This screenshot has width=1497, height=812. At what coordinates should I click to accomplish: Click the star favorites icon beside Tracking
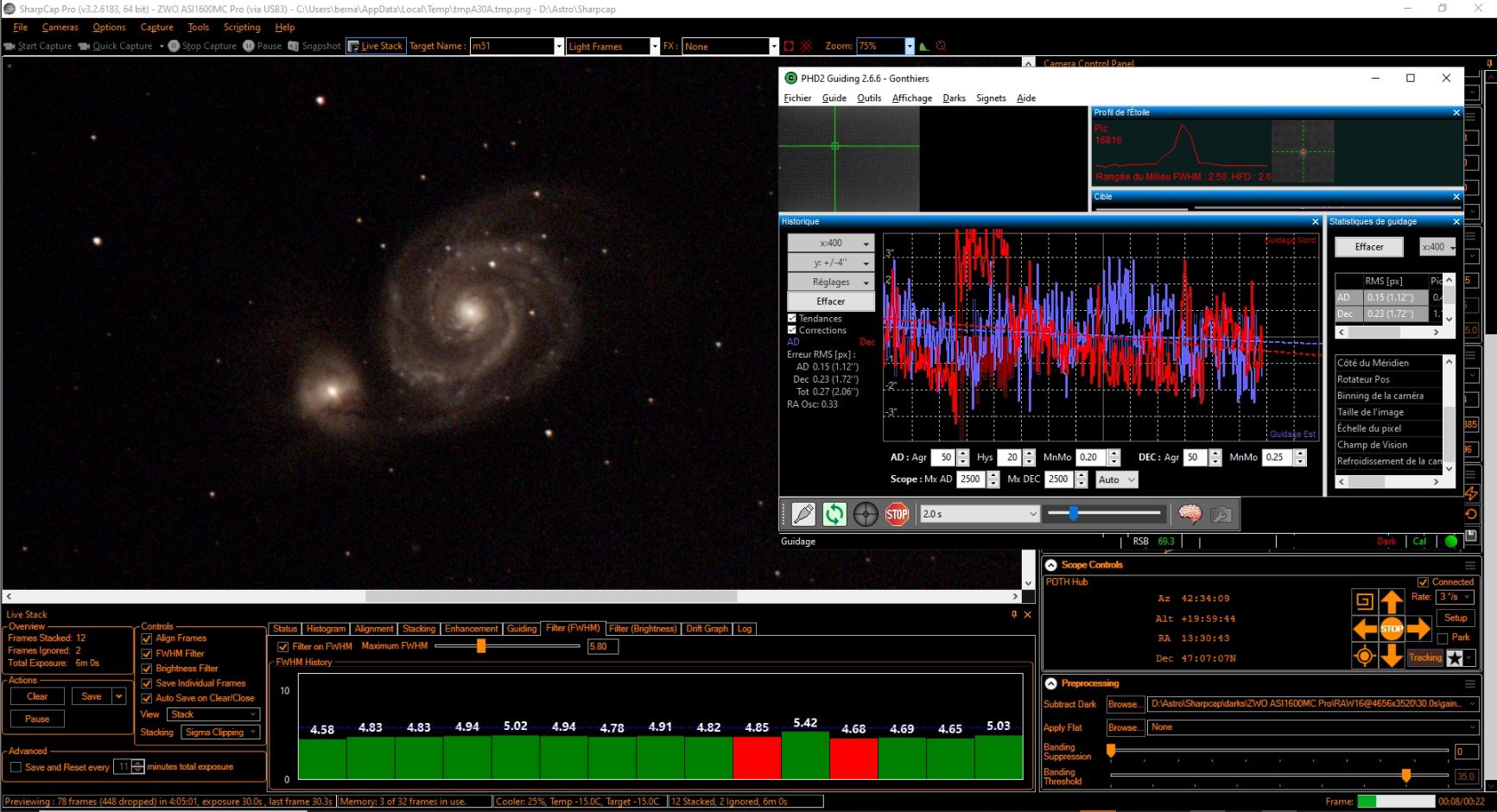1456,658
